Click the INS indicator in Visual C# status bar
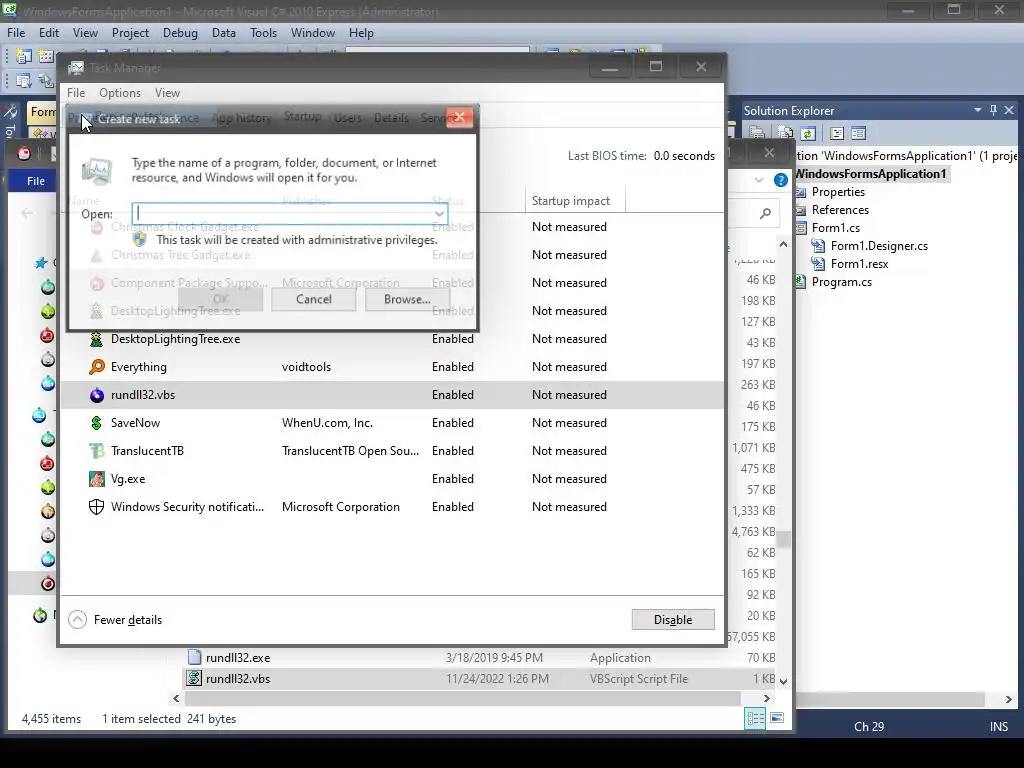Image resolution: width=1024 pixels, height=768 pixels. point(999,726)
